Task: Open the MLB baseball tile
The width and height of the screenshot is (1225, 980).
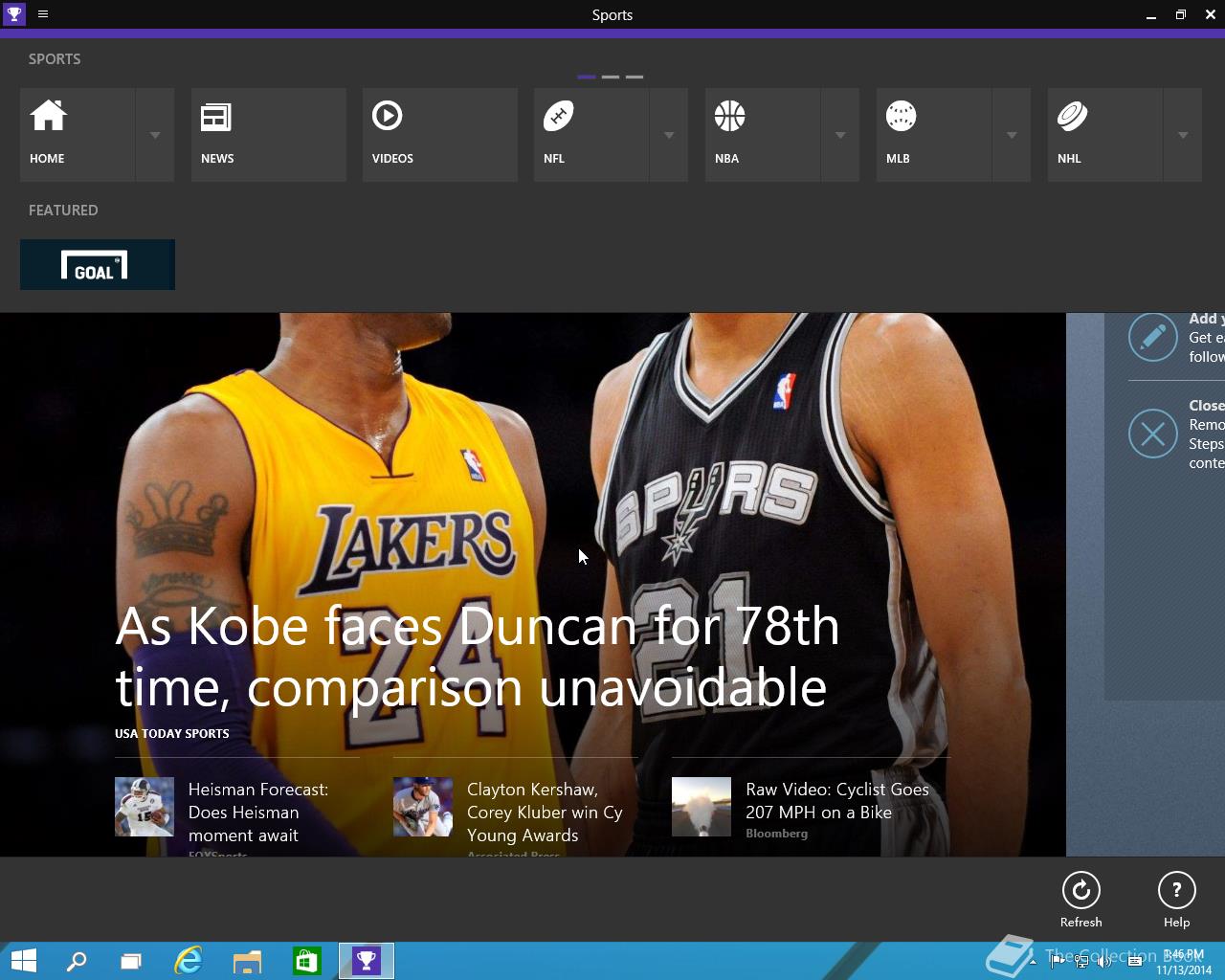Action: coord(934,134)
